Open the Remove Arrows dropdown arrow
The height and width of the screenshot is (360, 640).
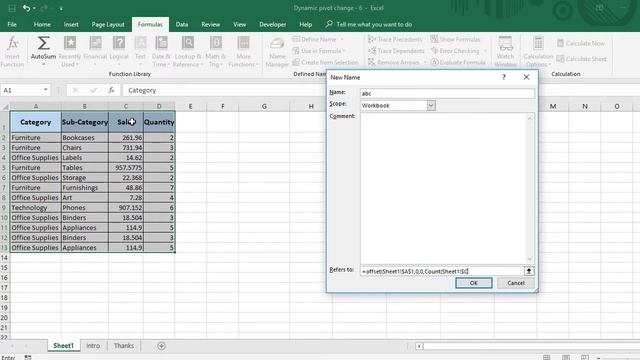pyautogui.click(x=424, y=62)
